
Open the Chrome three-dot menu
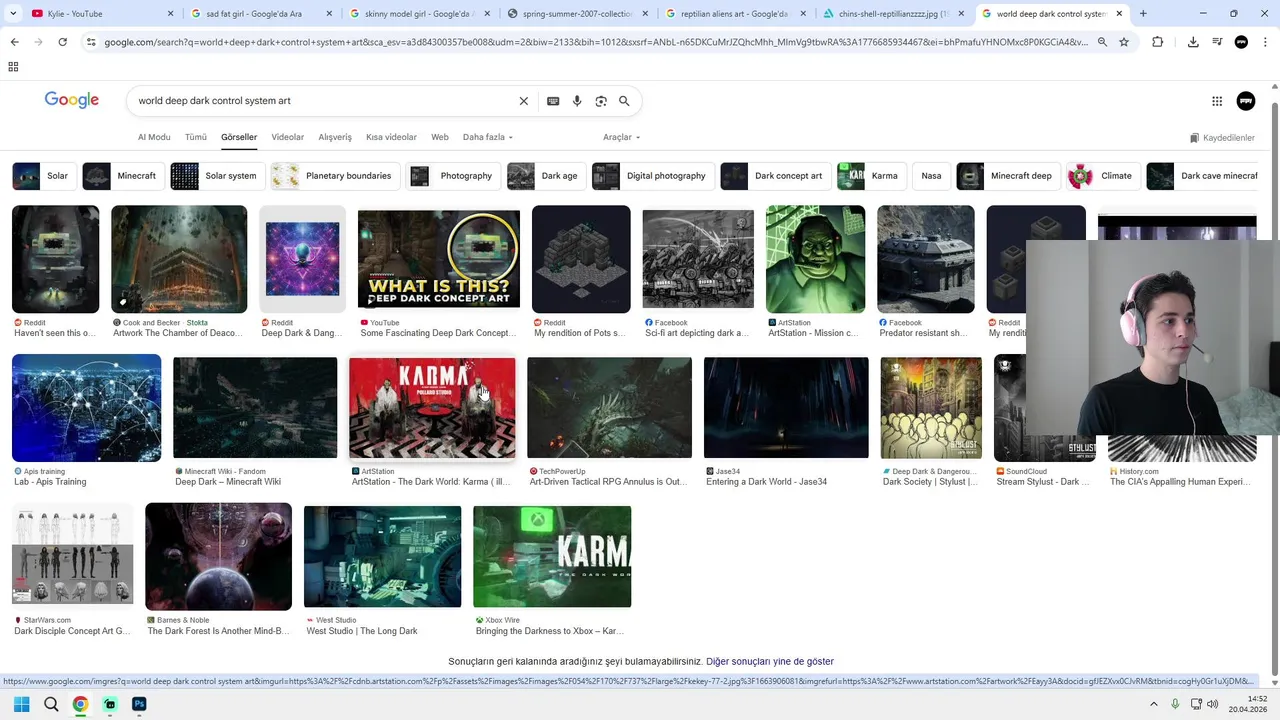tap(1265, 42)
